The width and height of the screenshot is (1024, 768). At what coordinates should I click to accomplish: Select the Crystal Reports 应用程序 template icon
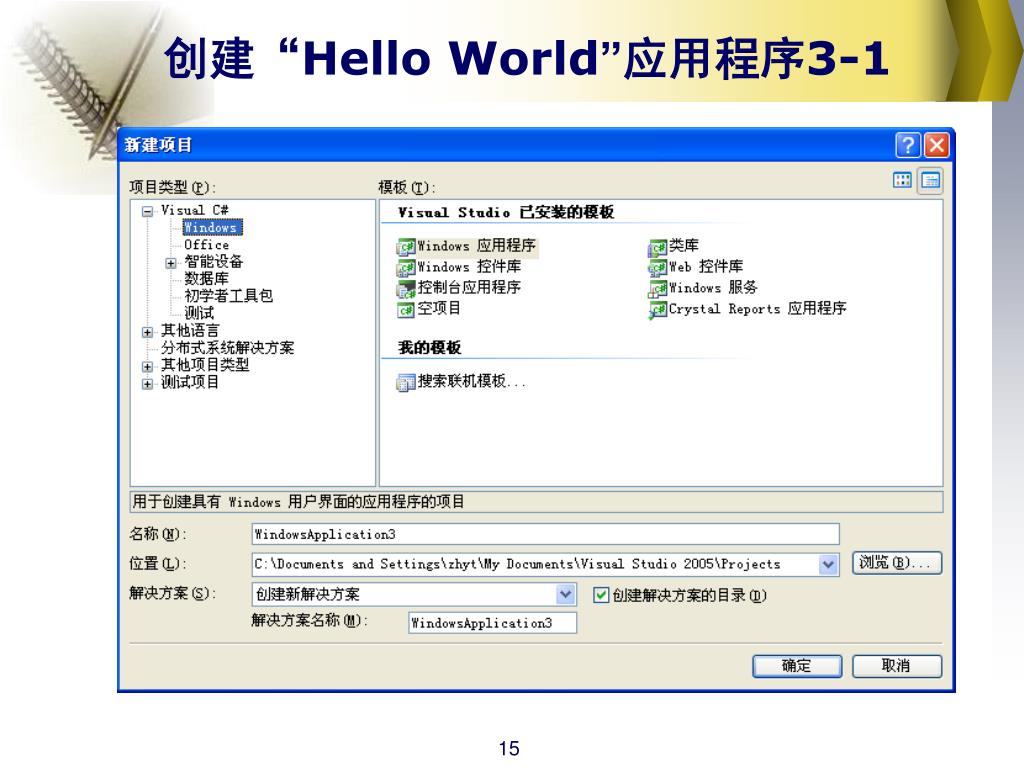[657, 310]
